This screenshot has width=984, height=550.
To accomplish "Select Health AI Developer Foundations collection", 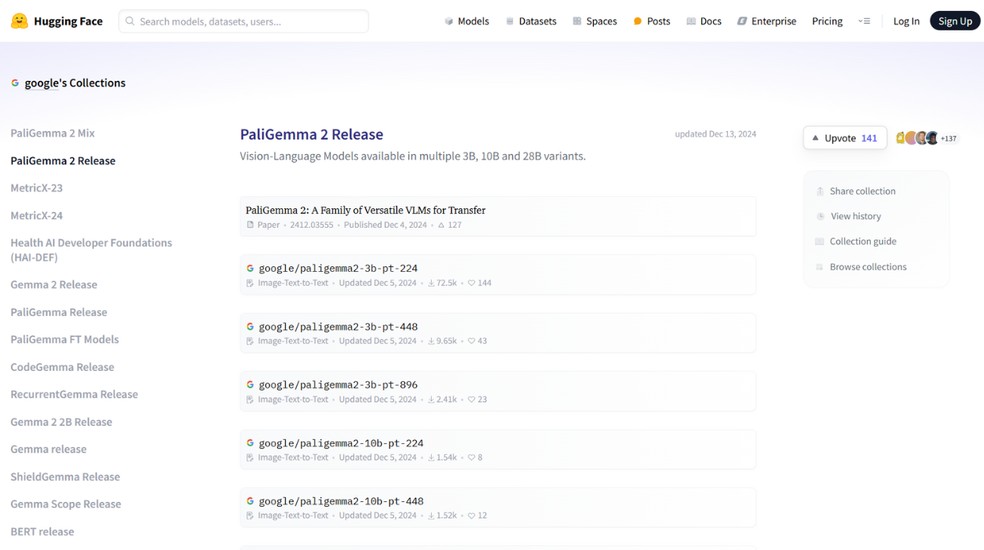I will click(91, 250).
